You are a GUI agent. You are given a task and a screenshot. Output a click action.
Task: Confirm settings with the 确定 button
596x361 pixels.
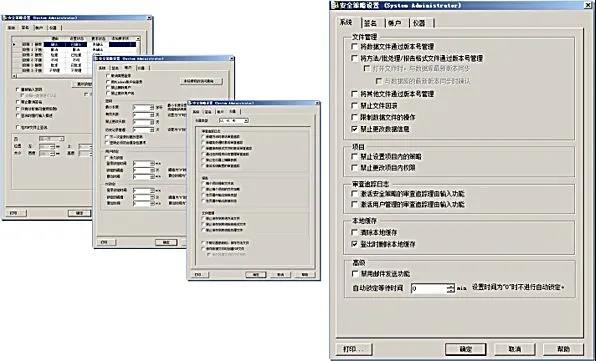click(x=466, y=349)
